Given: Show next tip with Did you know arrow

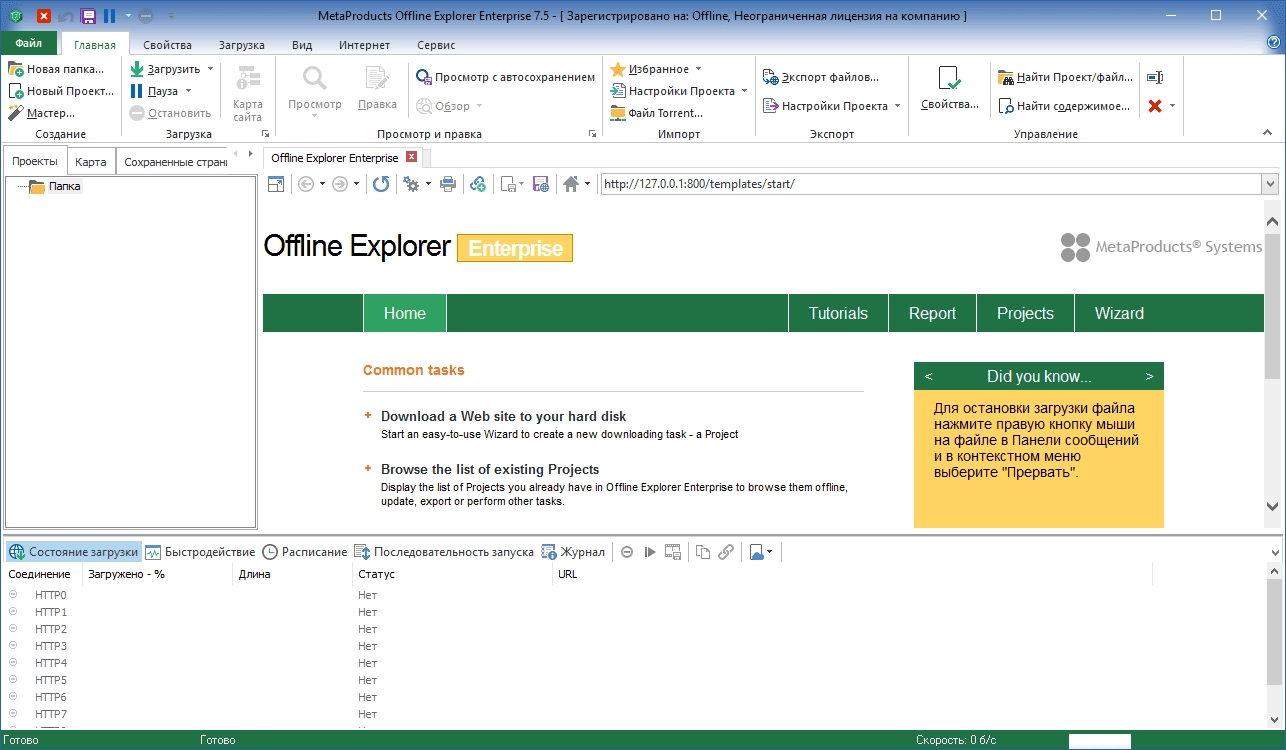Looking at the screenshot, I should pyautogui.click(x=1149, y=376).
